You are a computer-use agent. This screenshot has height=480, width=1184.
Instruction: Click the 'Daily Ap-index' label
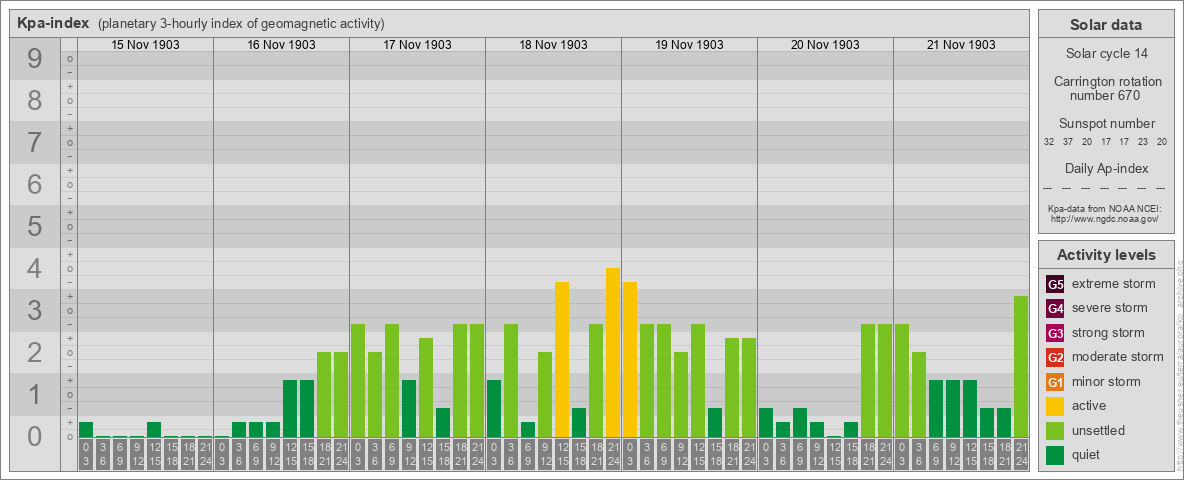[1105, 168]
